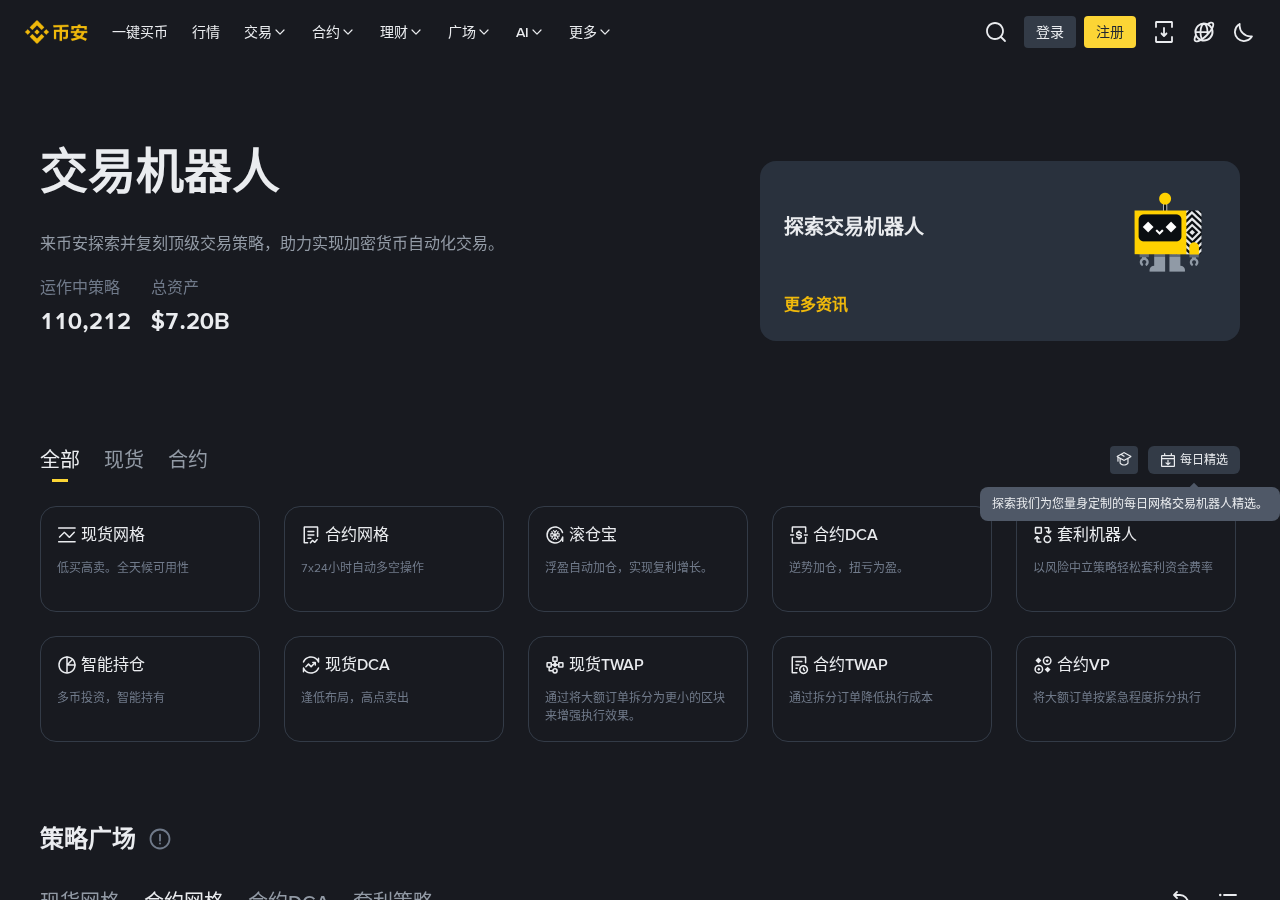Click the 合约DCA card icon
The height and width of the screenshot is (900, 1280).
pos(799,535)
